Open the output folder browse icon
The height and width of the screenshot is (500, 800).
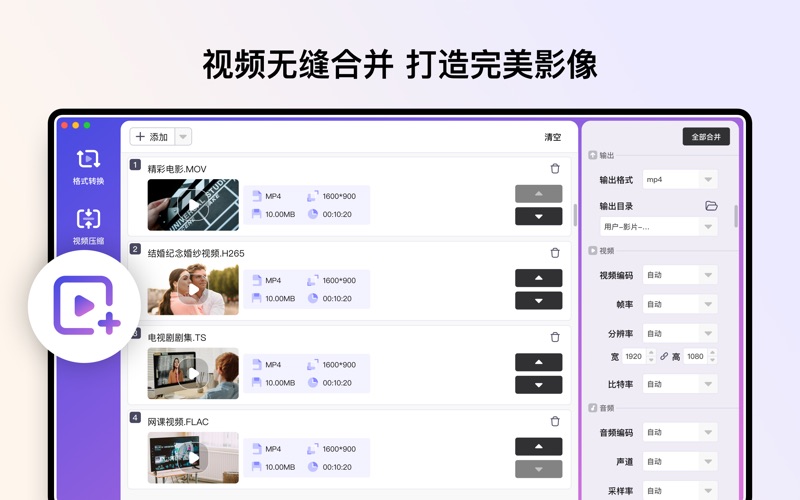tap(711, 206)
